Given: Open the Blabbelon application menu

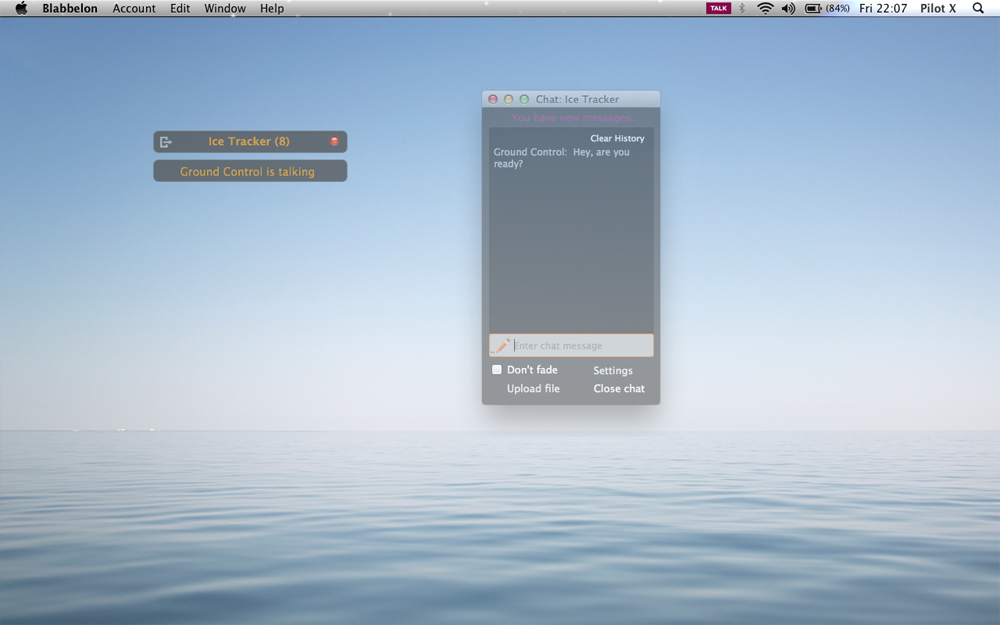Looking at the screenshot, I should pyautogui.click(x=70, y=8).
